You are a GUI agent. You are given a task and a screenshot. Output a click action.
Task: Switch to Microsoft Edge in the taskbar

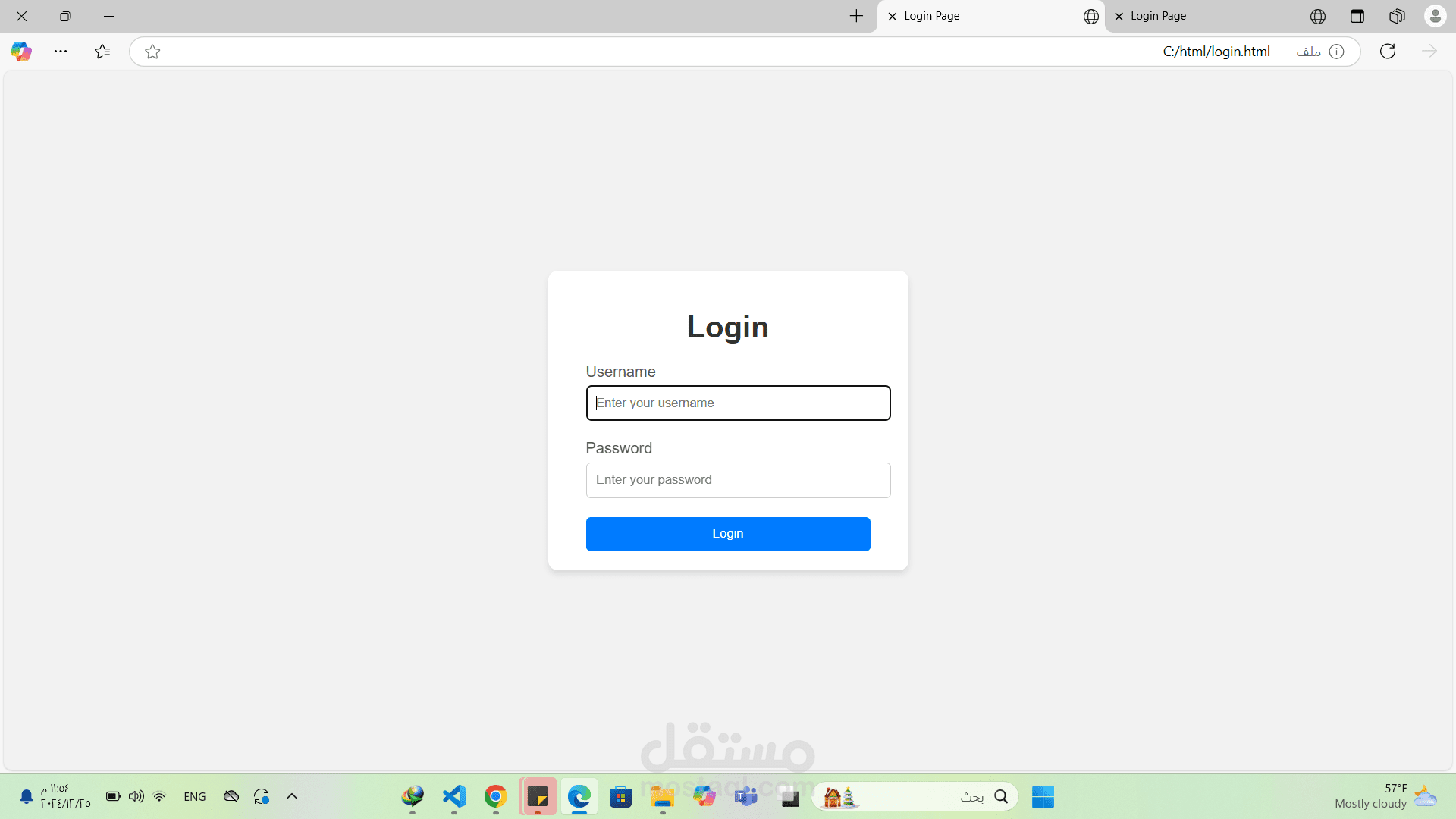[x=579, y=796]
